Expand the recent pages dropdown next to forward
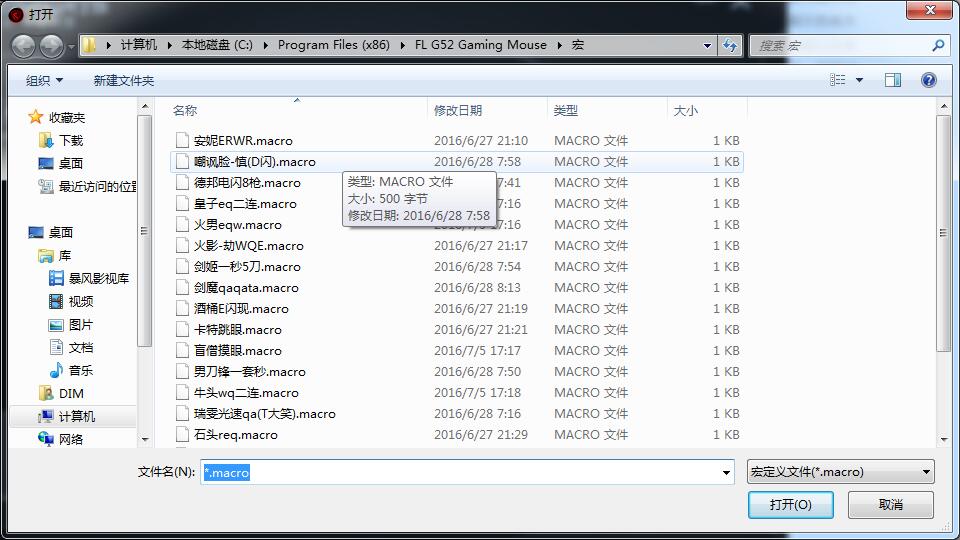 (71, 46)
